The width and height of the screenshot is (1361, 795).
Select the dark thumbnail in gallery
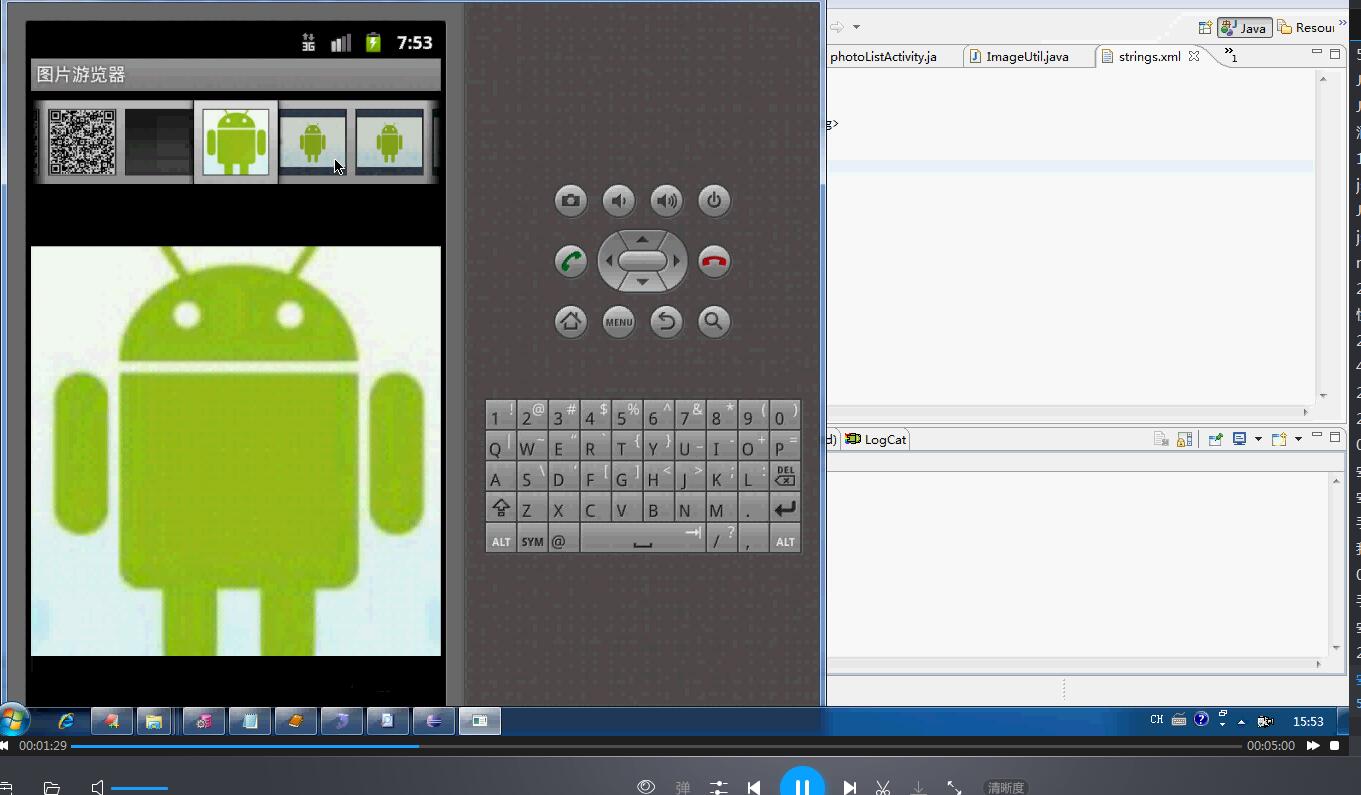tap(158, 142)
